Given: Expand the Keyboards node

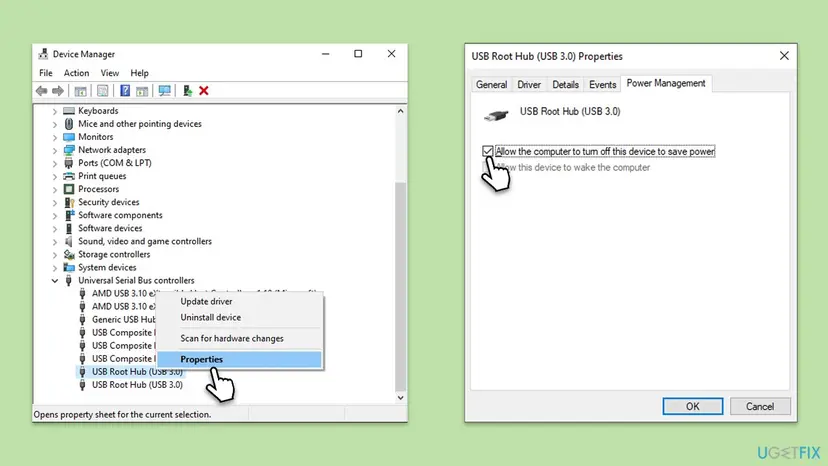Looking at the screenshot, I should click(54, 111).
